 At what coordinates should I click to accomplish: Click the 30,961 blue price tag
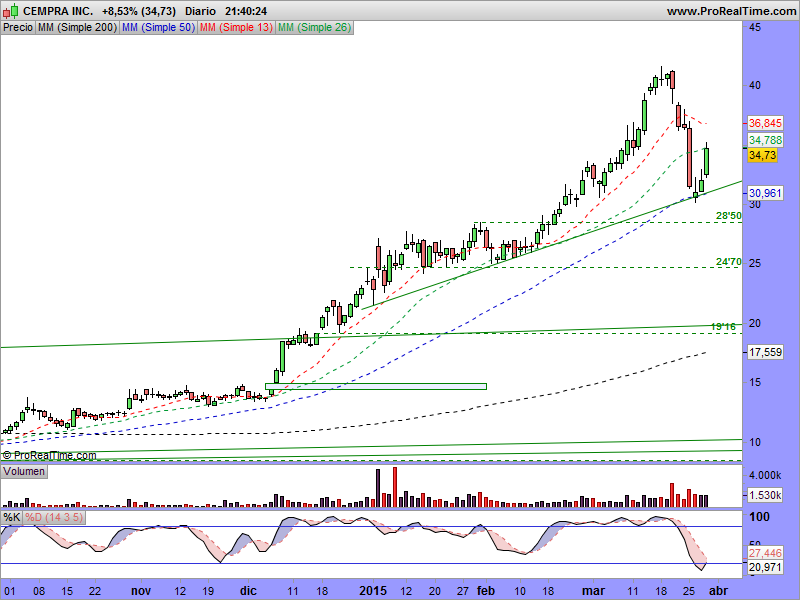click(765, 193)
